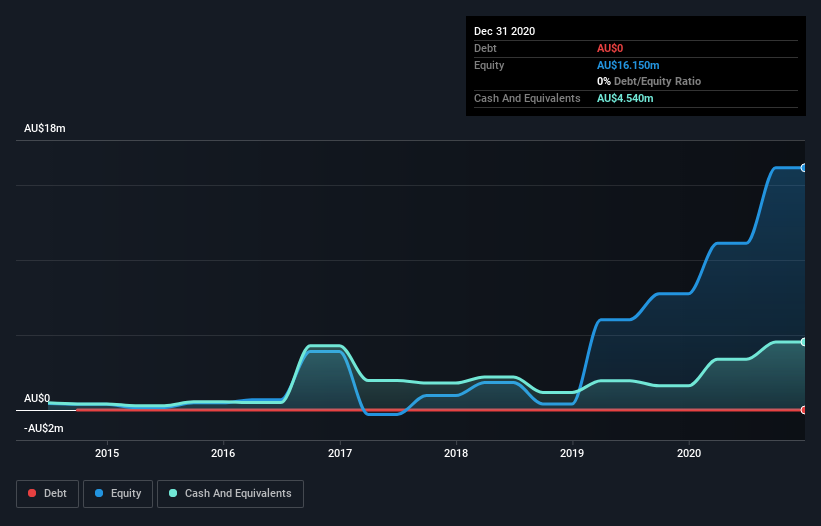Toggle the Cash And Equivalents legend button
Screen dimensions: 821x526
pyautogui.click(x=230, y=494)
